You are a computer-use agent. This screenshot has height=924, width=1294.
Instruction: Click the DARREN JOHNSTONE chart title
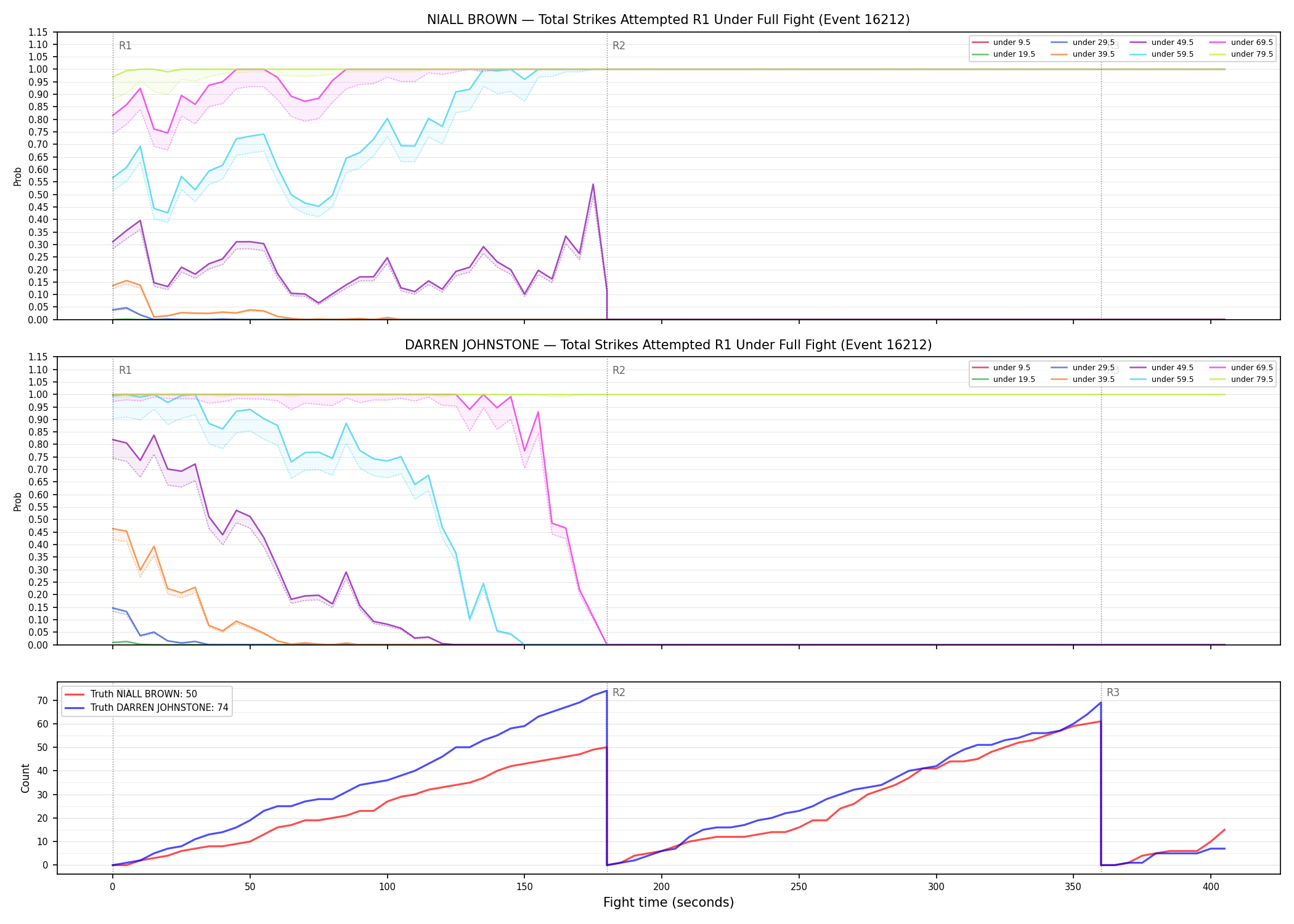pyautogui.click(x=668, y=345)
